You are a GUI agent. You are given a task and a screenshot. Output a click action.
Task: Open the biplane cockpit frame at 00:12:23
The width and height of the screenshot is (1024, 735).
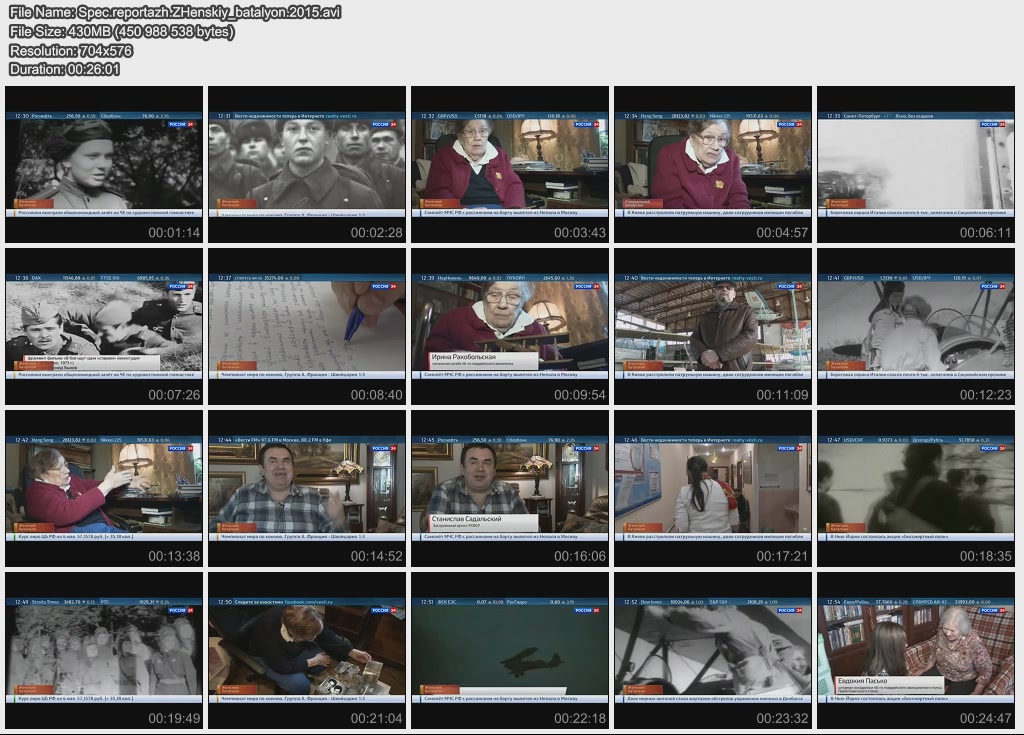point(915,326)
